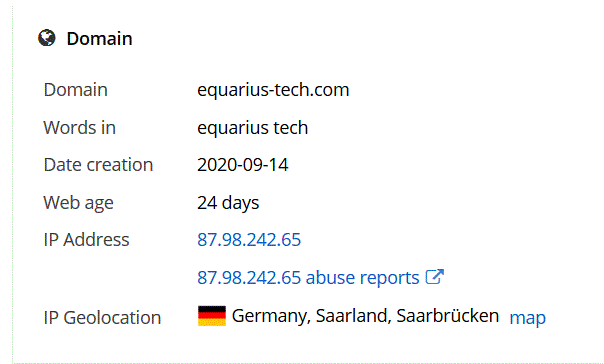The width and height of the screenshot is (604, 364).
Task: Click the 2020-09-14 creation date
Action: 243,165
